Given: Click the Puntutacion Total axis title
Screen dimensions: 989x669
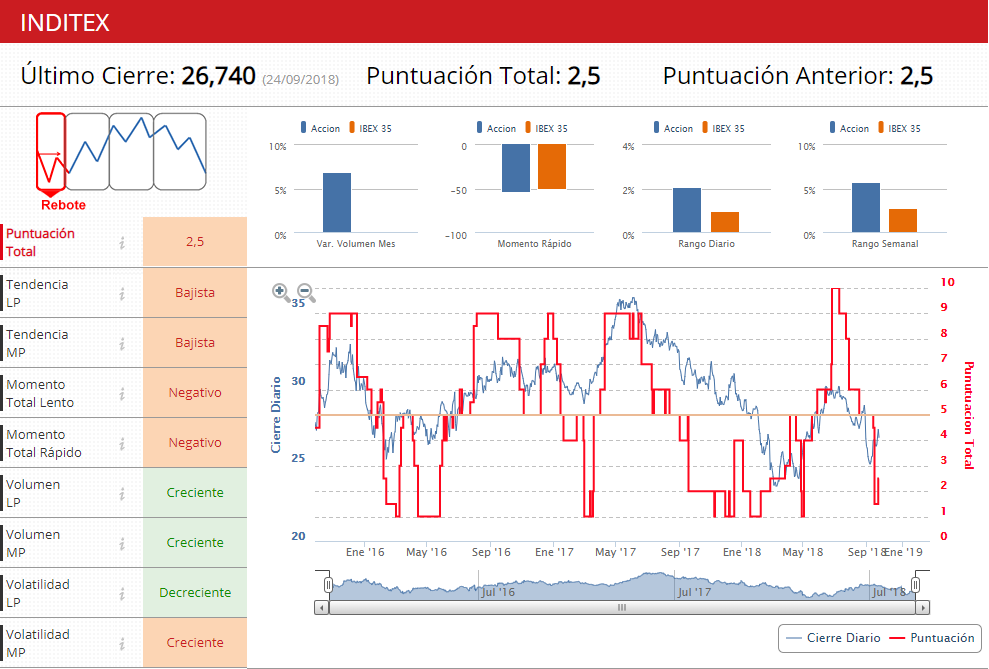Looking at the screenshot, I should tap(969, 416).
